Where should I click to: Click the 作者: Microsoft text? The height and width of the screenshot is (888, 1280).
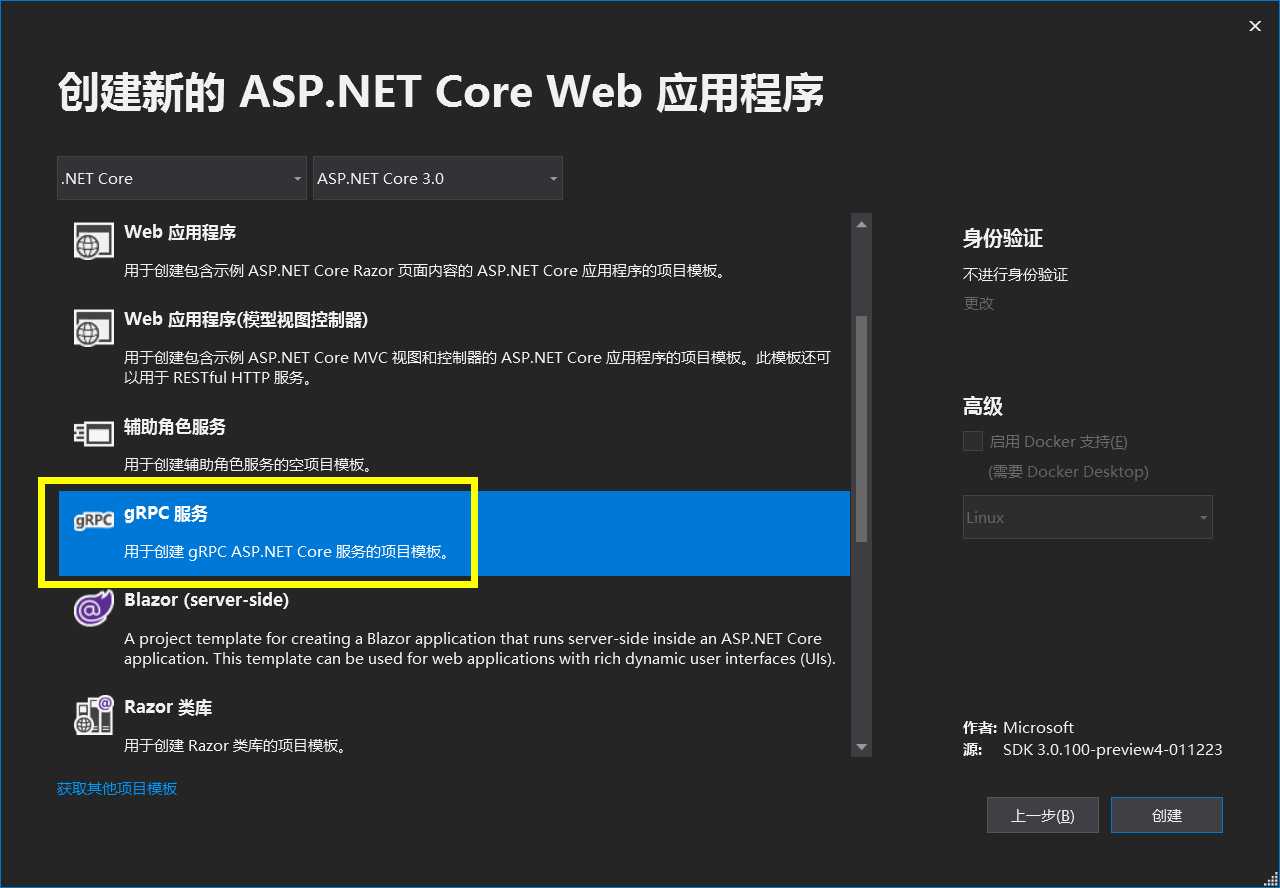point(1019,727)
